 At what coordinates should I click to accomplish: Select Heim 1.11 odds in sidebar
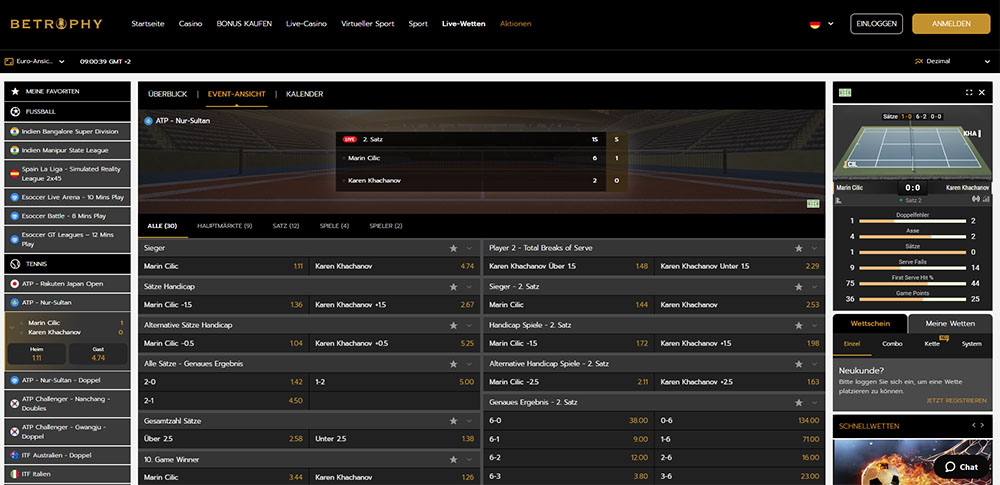(37, 354)
